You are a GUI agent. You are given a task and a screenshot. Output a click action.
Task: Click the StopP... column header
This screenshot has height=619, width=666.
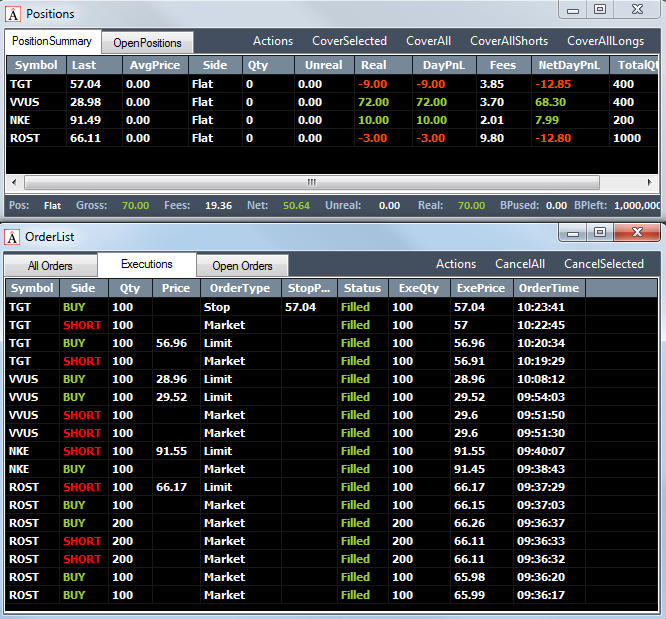pyautogui.click(x=309, y=288)
